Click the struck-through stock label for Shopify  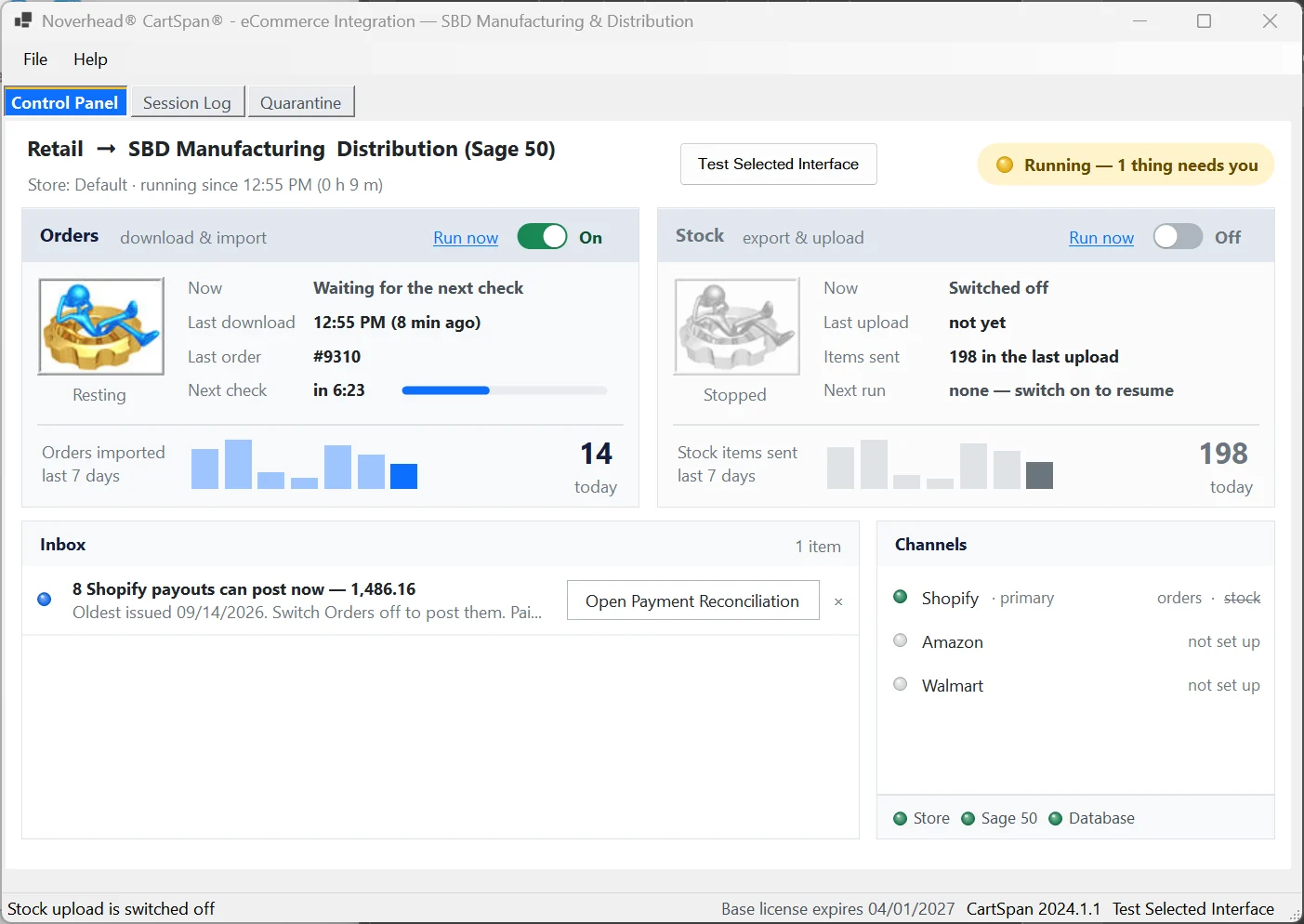[1242, 598]
